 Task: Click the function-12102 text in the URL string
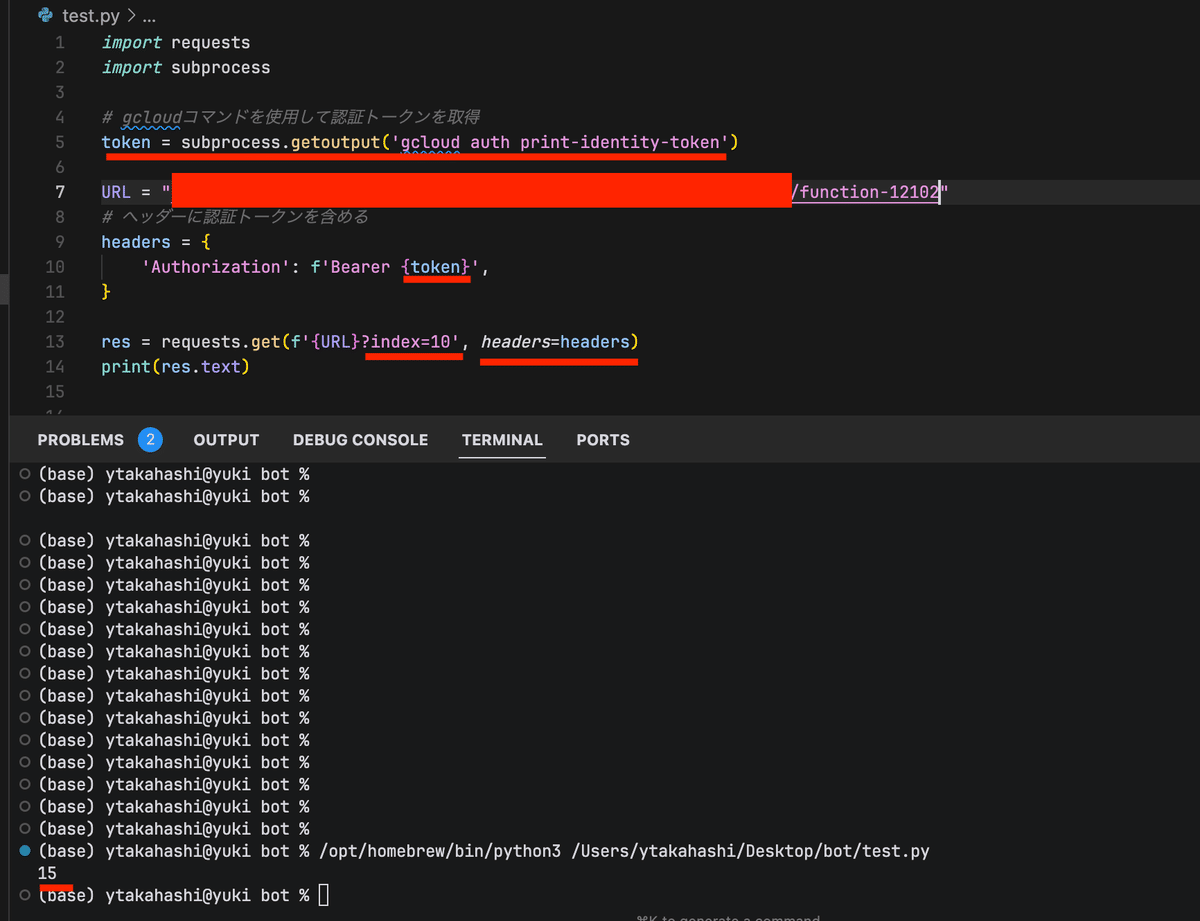pos(864,190)
